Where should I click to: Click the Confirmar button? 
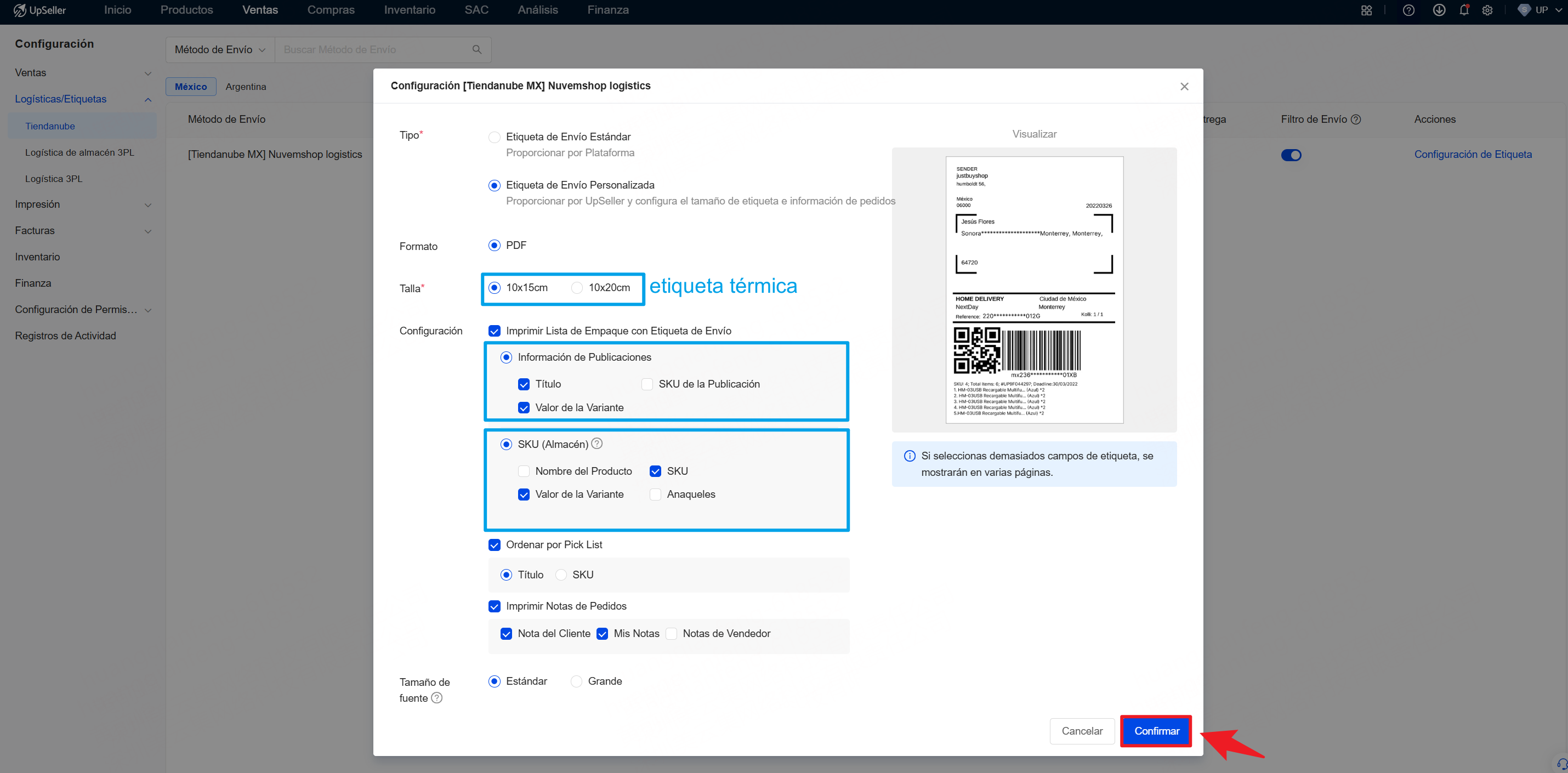click(x=1156, y=731)
